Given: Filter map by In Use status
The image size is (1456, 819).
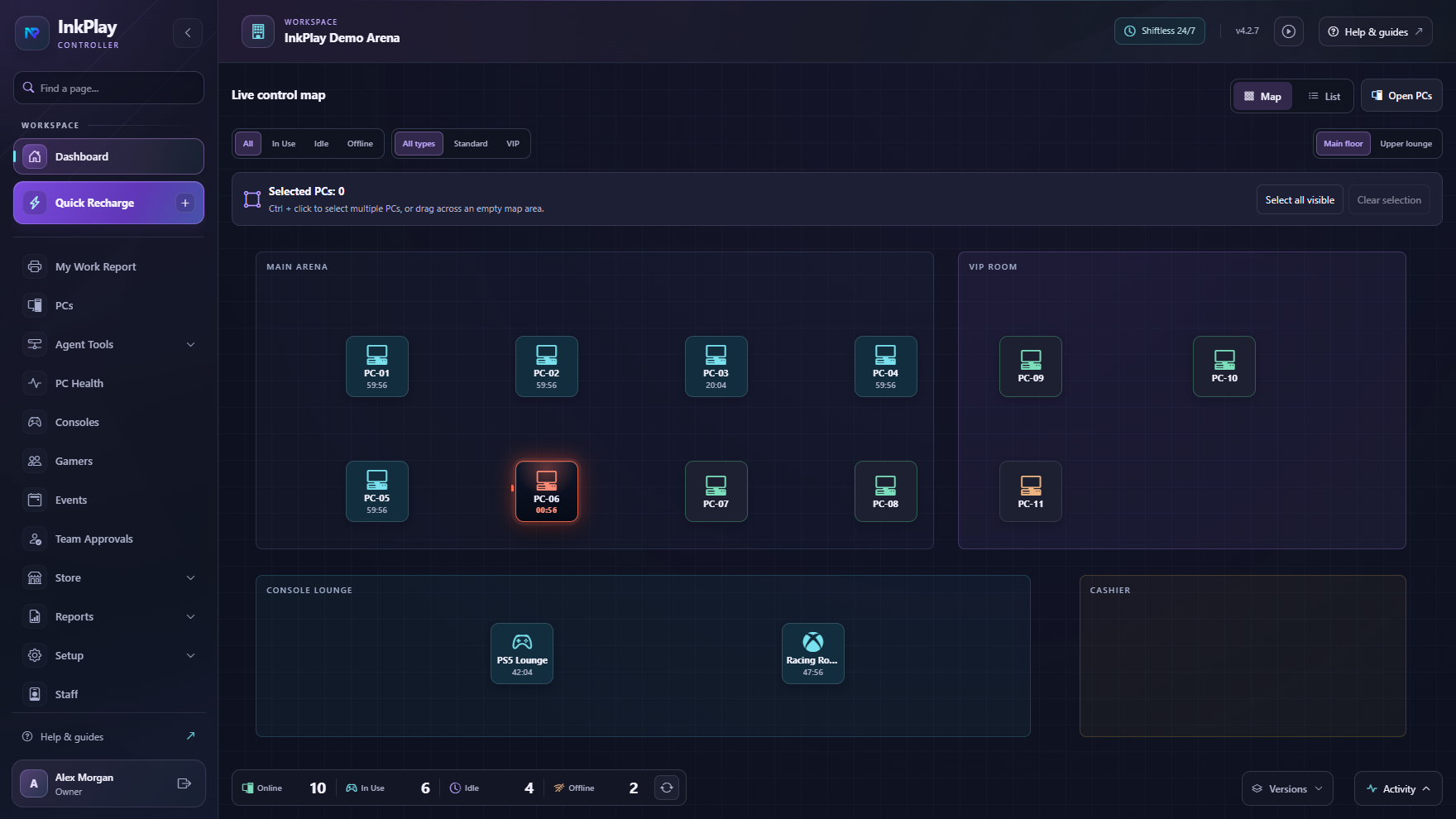Looking at the screenshot, I should [284, 144].
